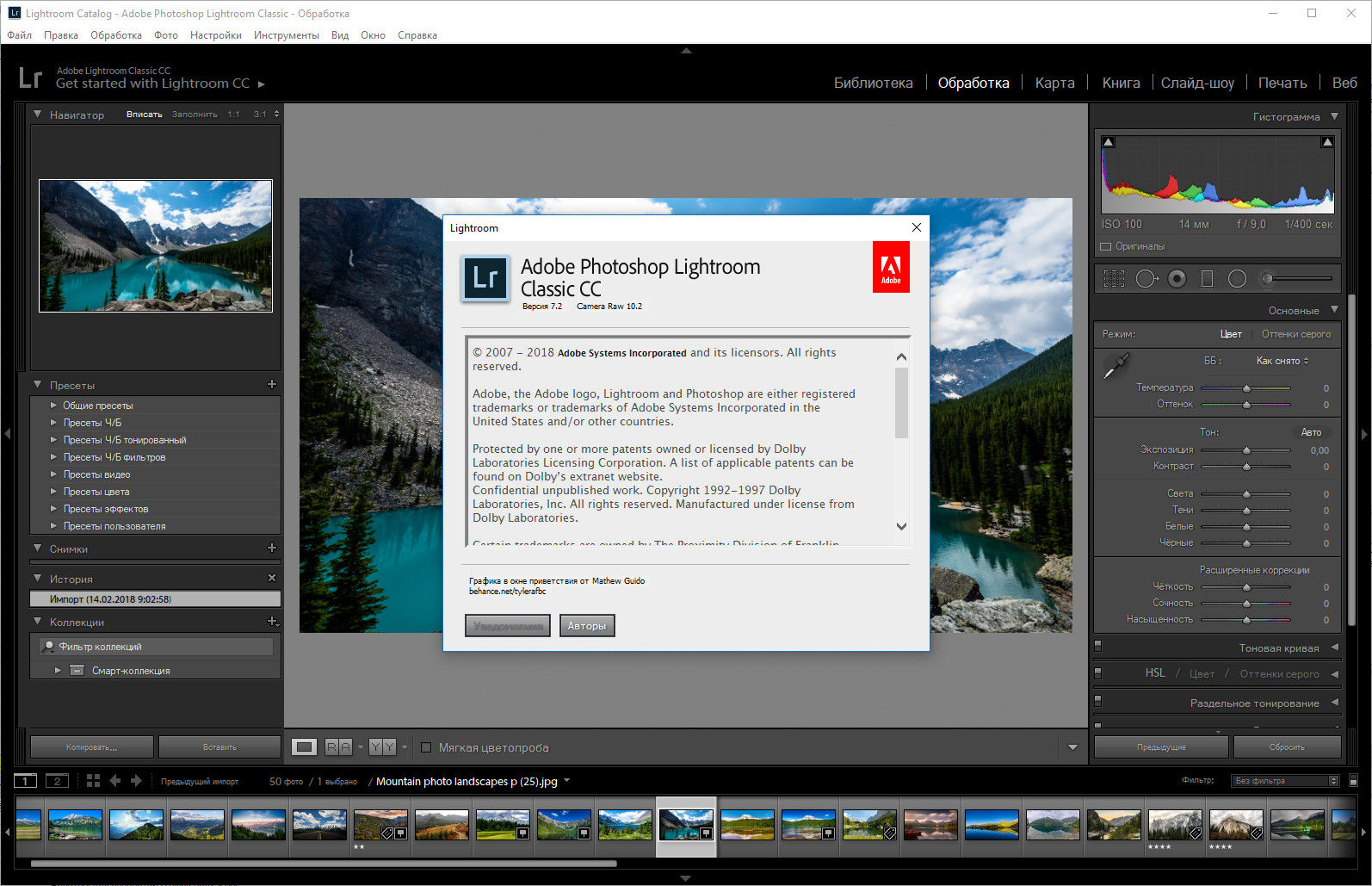The image size is (1372, 886).
Task: Go forward with filmstrip right arrow
Action: tap(136, 781)
